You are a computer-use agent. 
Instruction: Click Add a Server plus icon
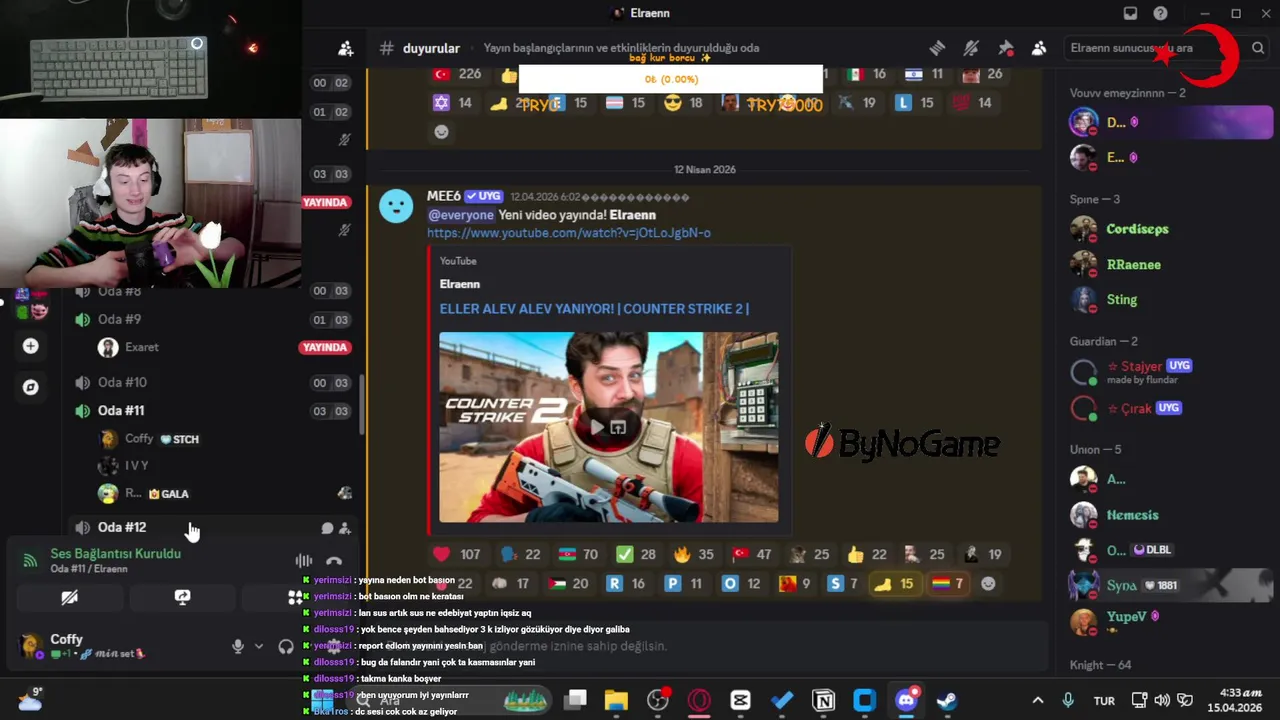[x=31, y=346]
